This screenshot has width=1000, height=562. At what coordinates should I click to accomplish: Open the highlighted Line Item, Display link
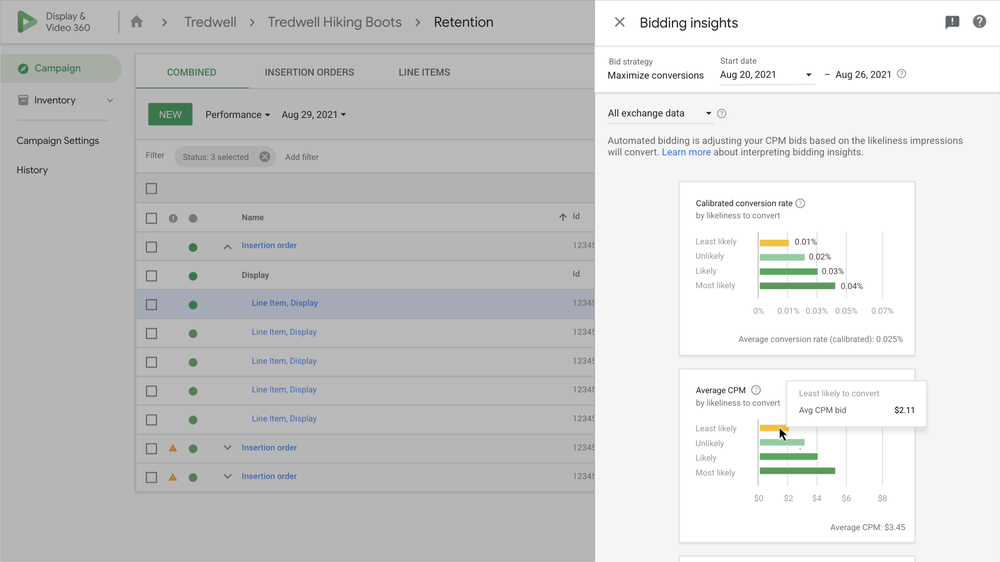click(284, 303)
